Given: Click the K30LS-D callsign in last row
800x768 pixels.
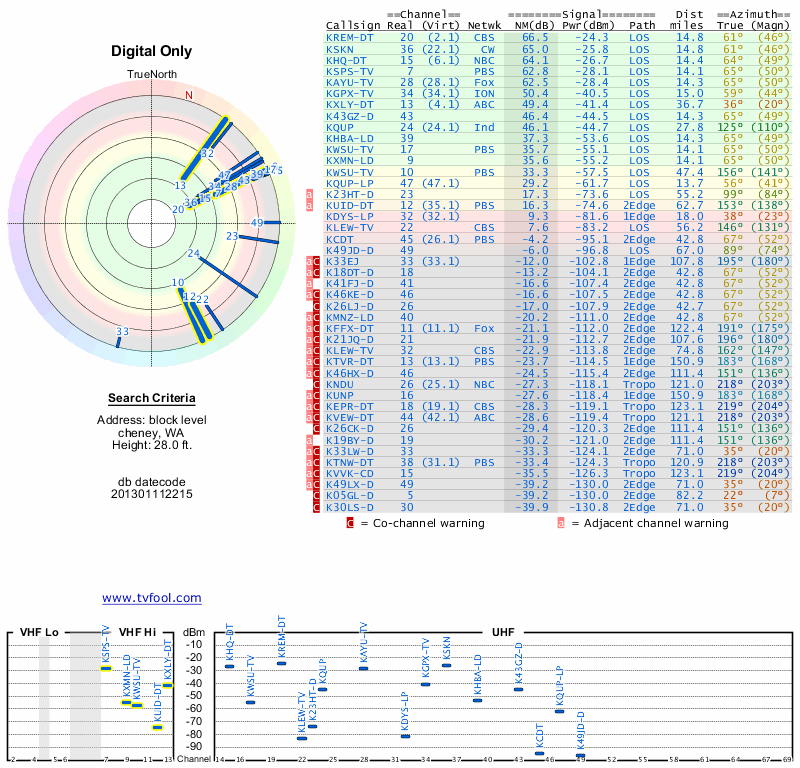Looking at the screenshot, I should coord(349,507).
